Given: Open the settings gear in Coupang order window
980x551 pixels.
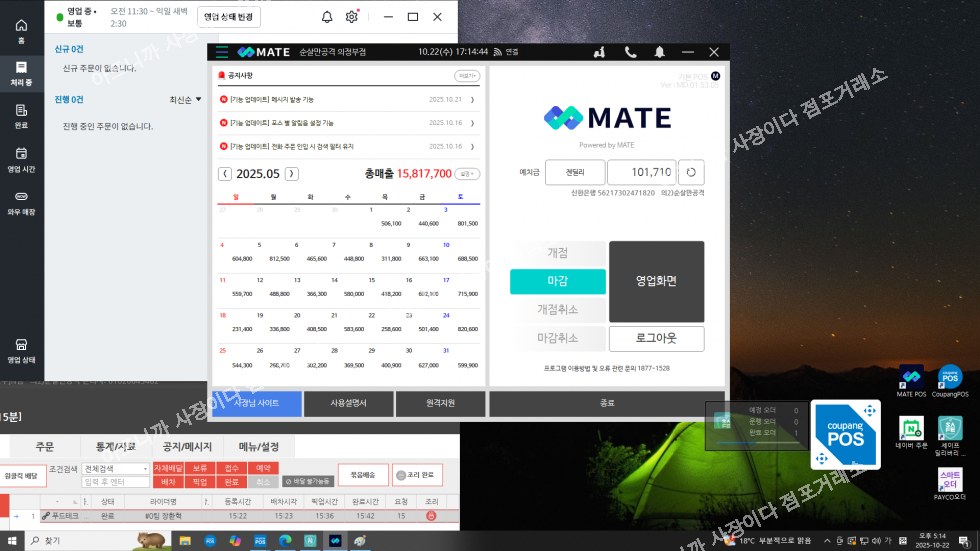Looking at the screenshot, I should [x=352, y=17].
